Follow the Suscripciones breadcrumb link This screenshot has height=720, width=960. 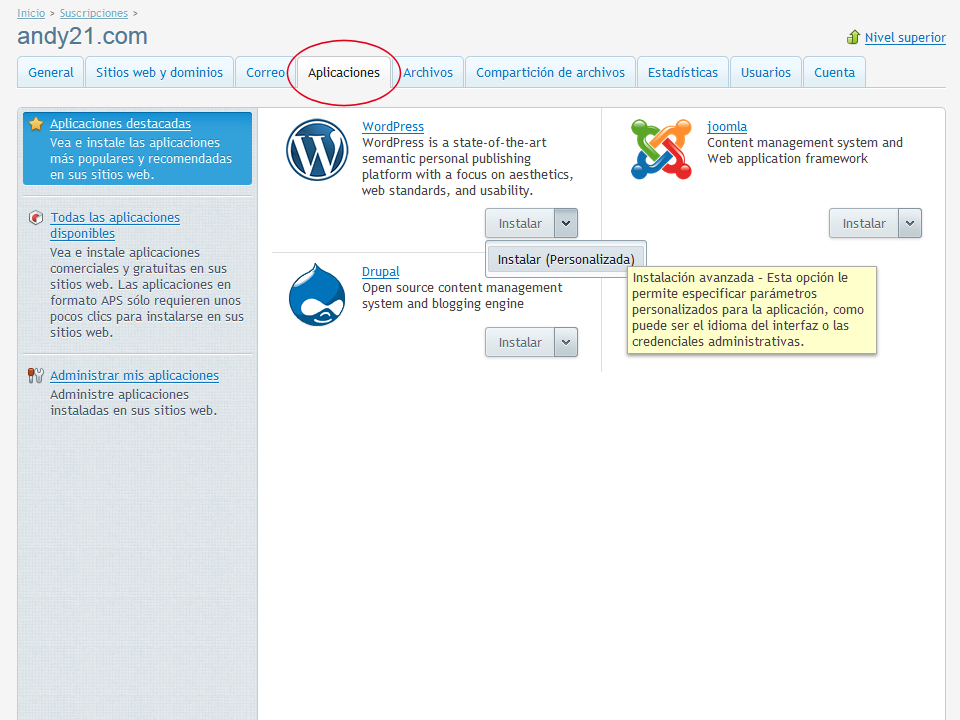pos(94,13)
